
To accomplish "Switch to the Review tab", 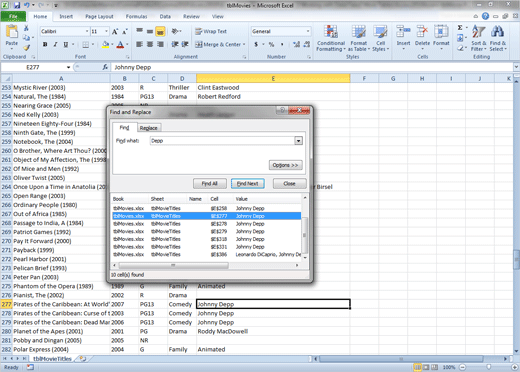I will 191,16.
